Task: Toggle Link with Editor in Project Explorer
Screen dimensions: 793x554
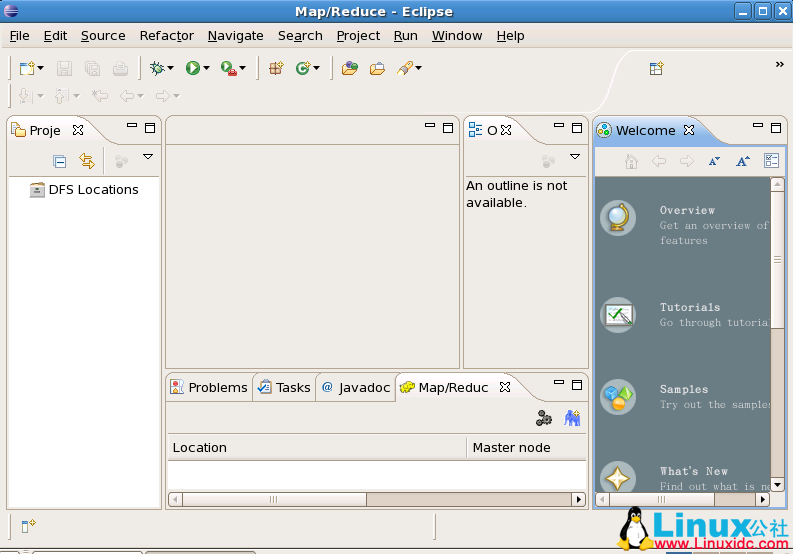Action: pos(87,161)
